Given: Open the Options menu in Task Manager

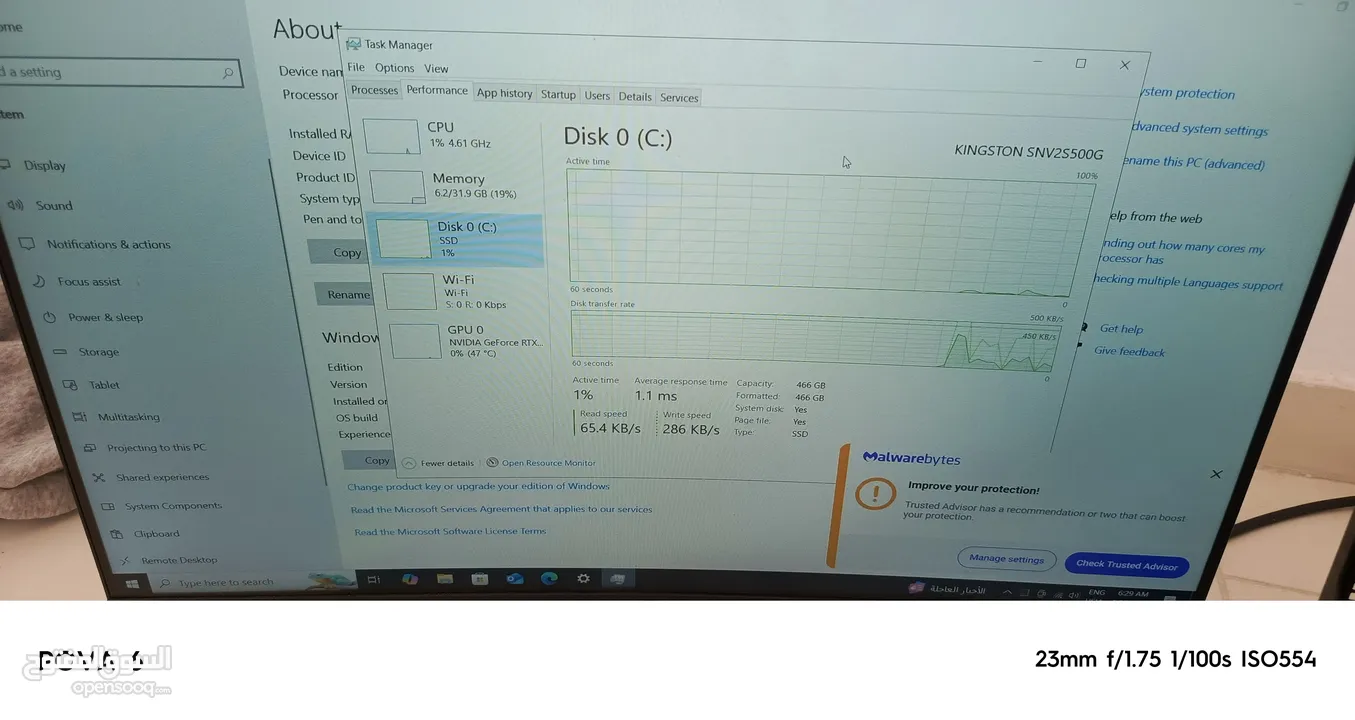Looking at the screenshot, I should (394, 68).
